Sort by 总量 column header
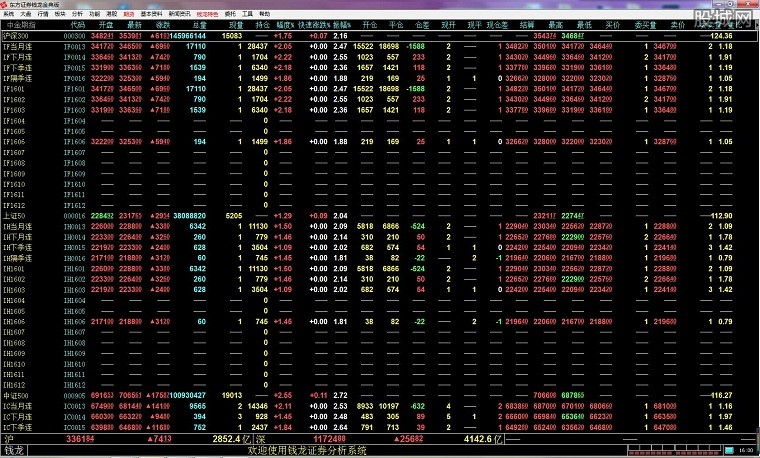760x458 pixels. point(200,24)
